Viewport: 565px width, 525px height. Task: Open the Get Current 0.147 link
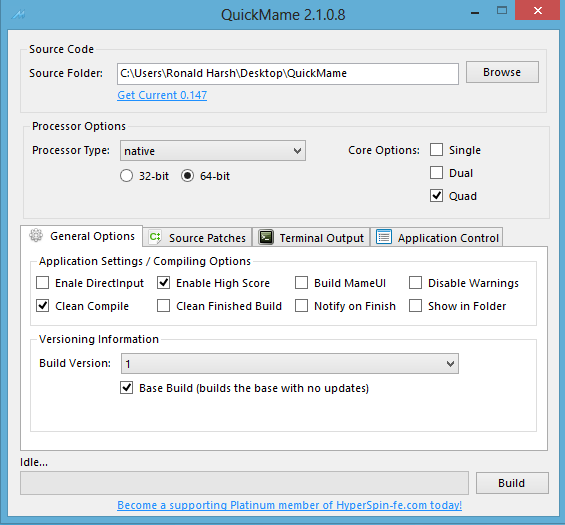pyautogui.click(x=162, y=95)
